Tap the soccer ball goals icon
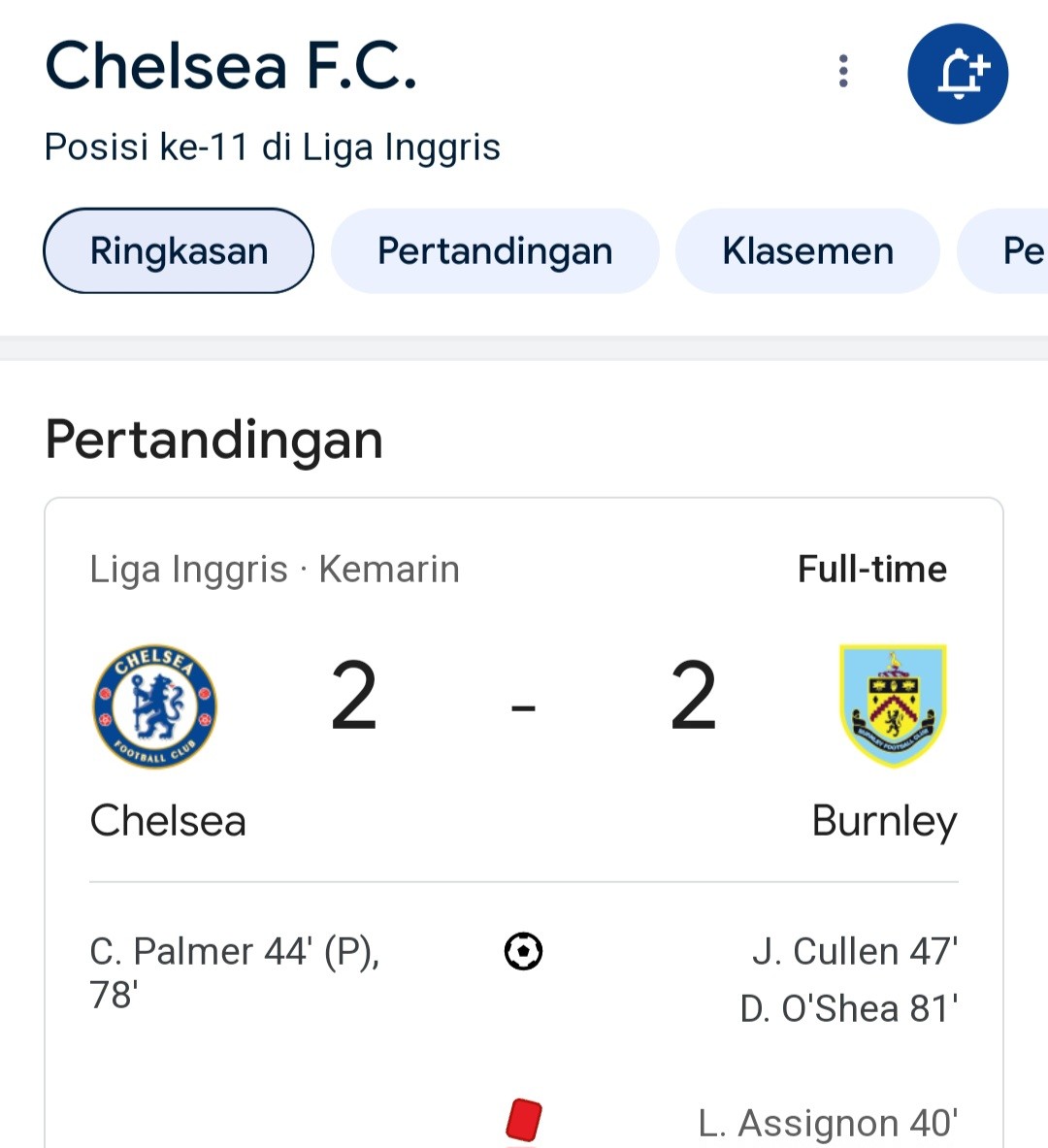Viewport: 1048px width, 1148px height. 524,951
